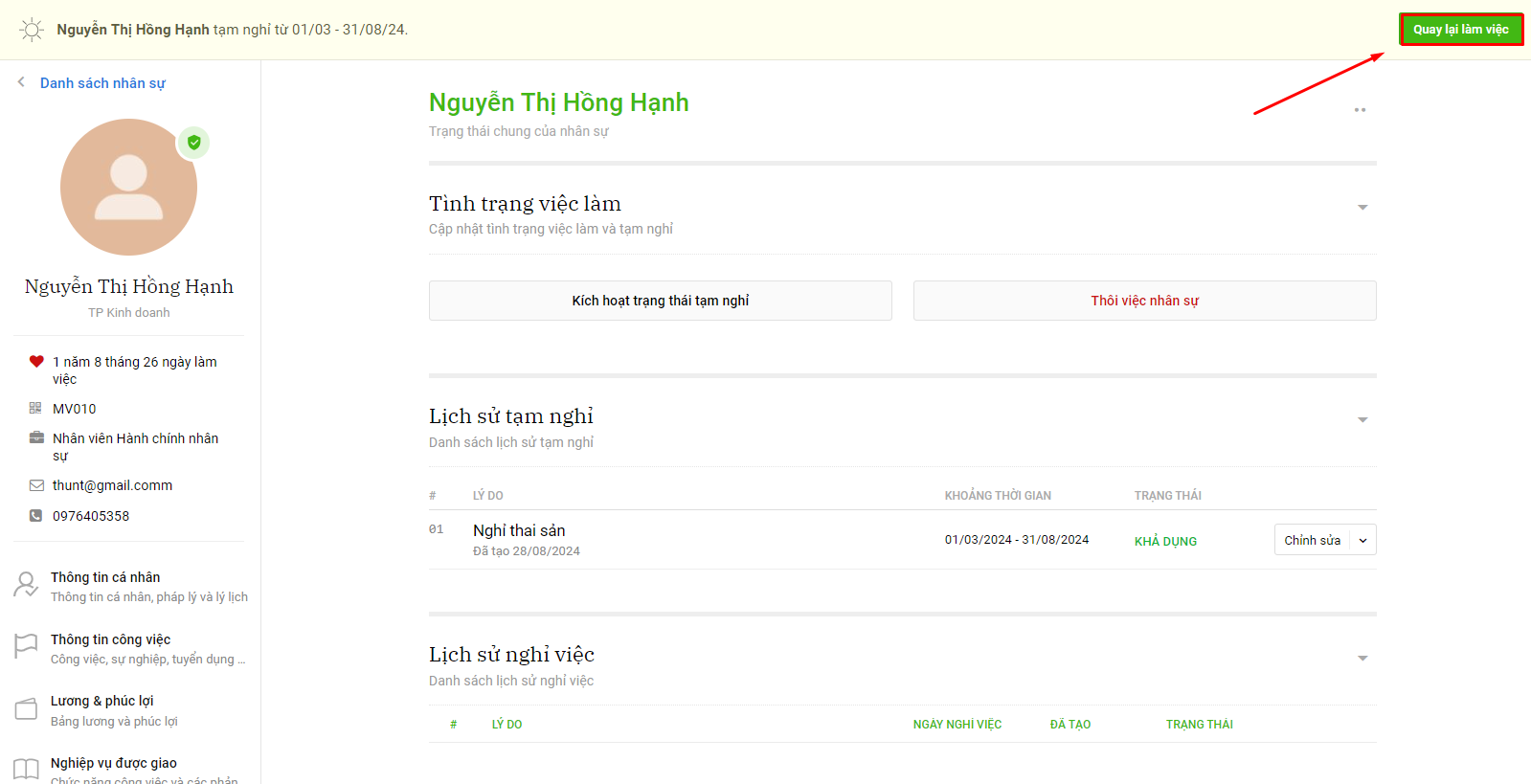Screen dimensions: 1531x784
Task: Click the green TRẠNG THÁI header in Lịch sử nghỉ việc
Action: (1200, 725)
